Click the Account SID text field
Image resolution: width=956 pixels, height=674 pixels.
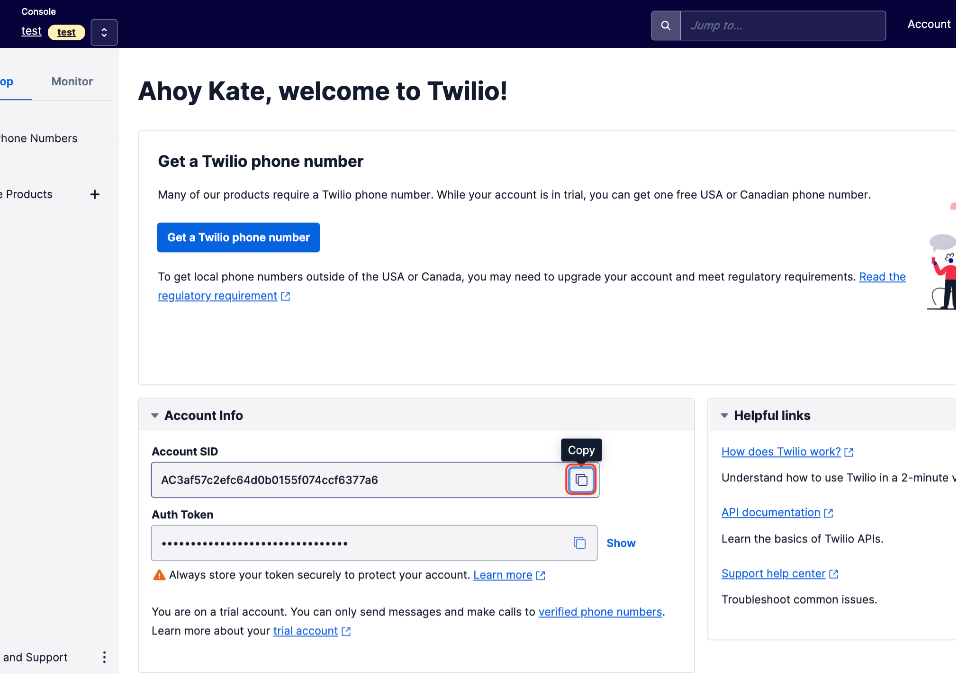(x=360, y=480)
